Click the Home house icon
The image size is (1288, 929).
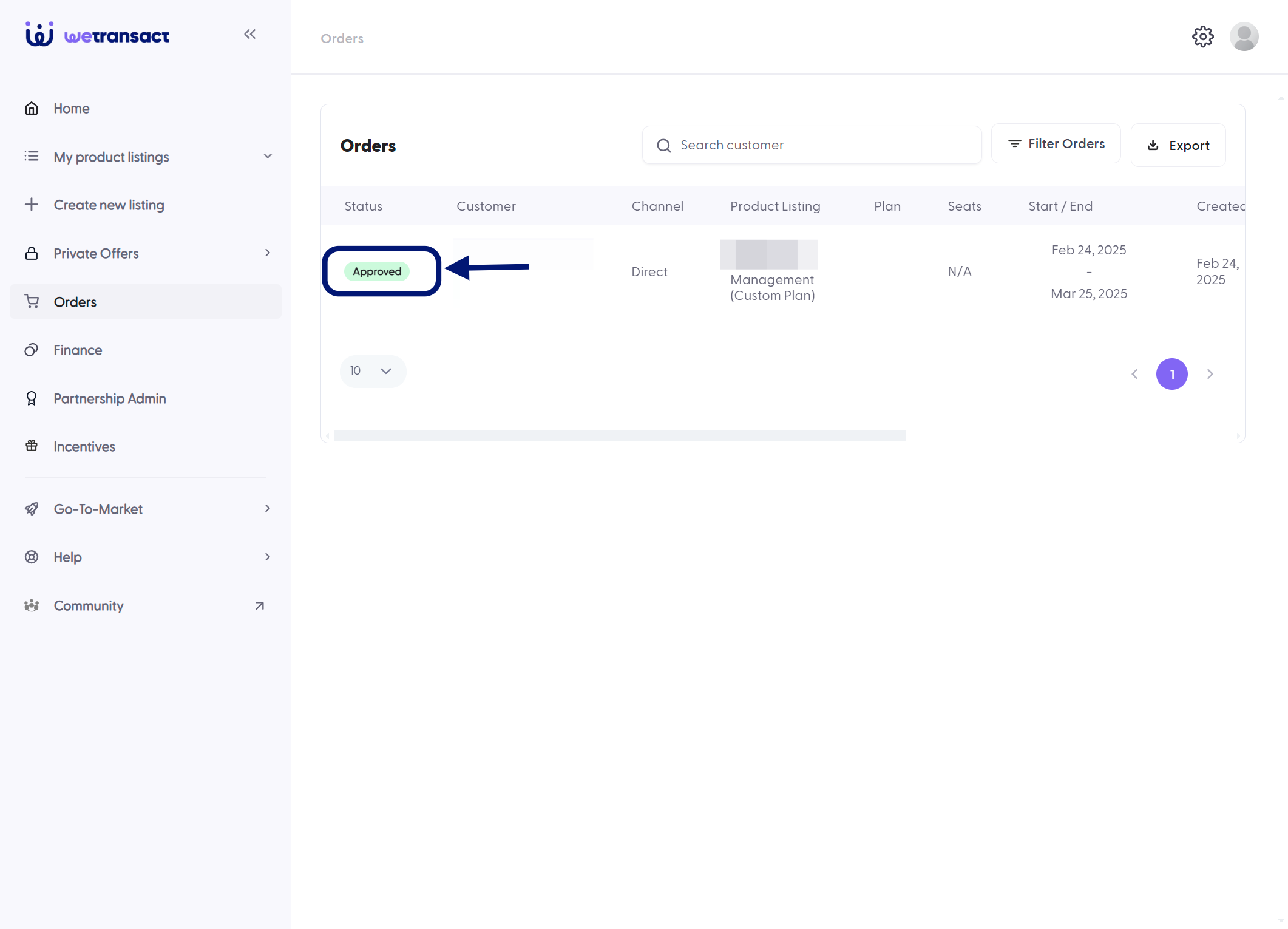[x=32, y=108]
